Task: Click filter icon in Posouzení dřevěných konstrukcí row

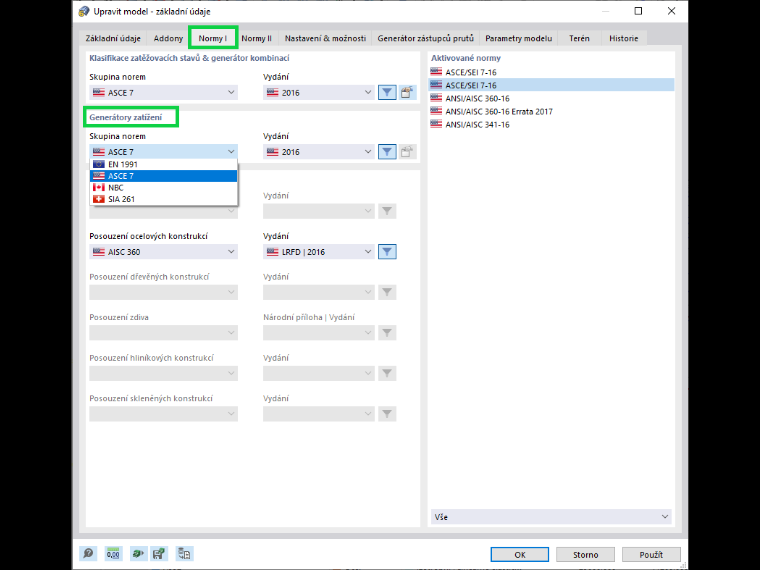Action: 387,292
